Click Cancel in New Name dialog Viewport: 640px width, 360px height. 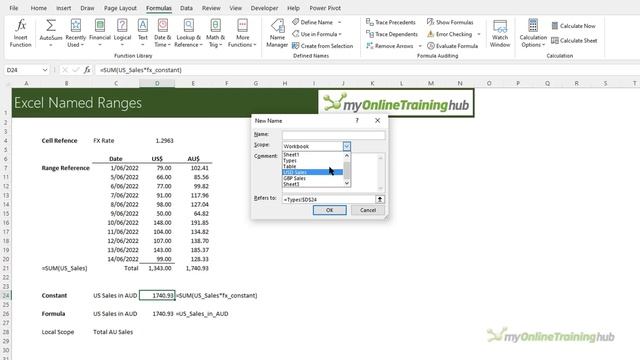[x=368, y=210]
